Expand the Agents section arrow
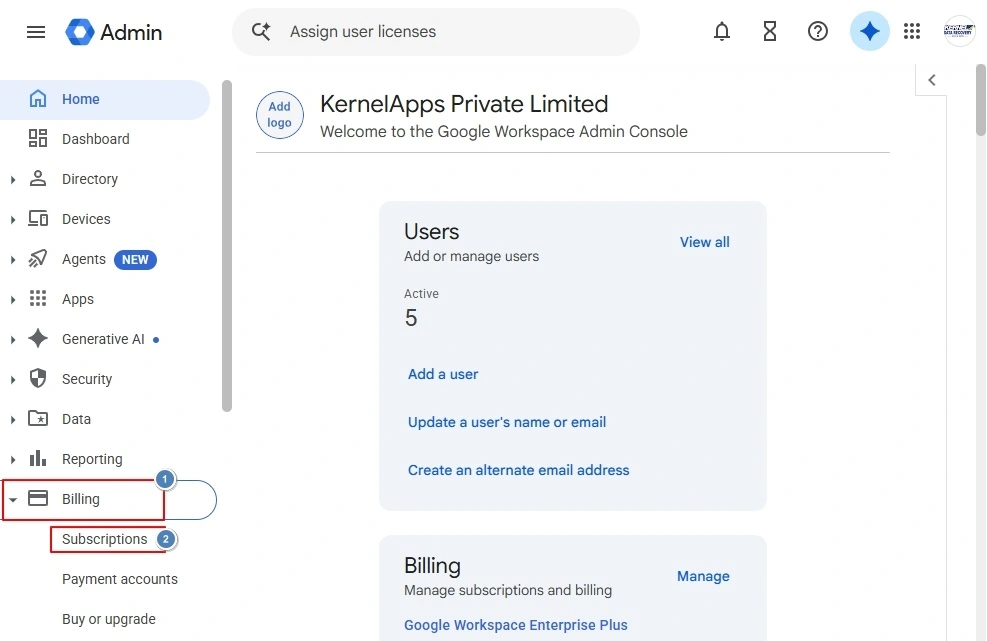 pyautogui.click(x=13, y=259)
